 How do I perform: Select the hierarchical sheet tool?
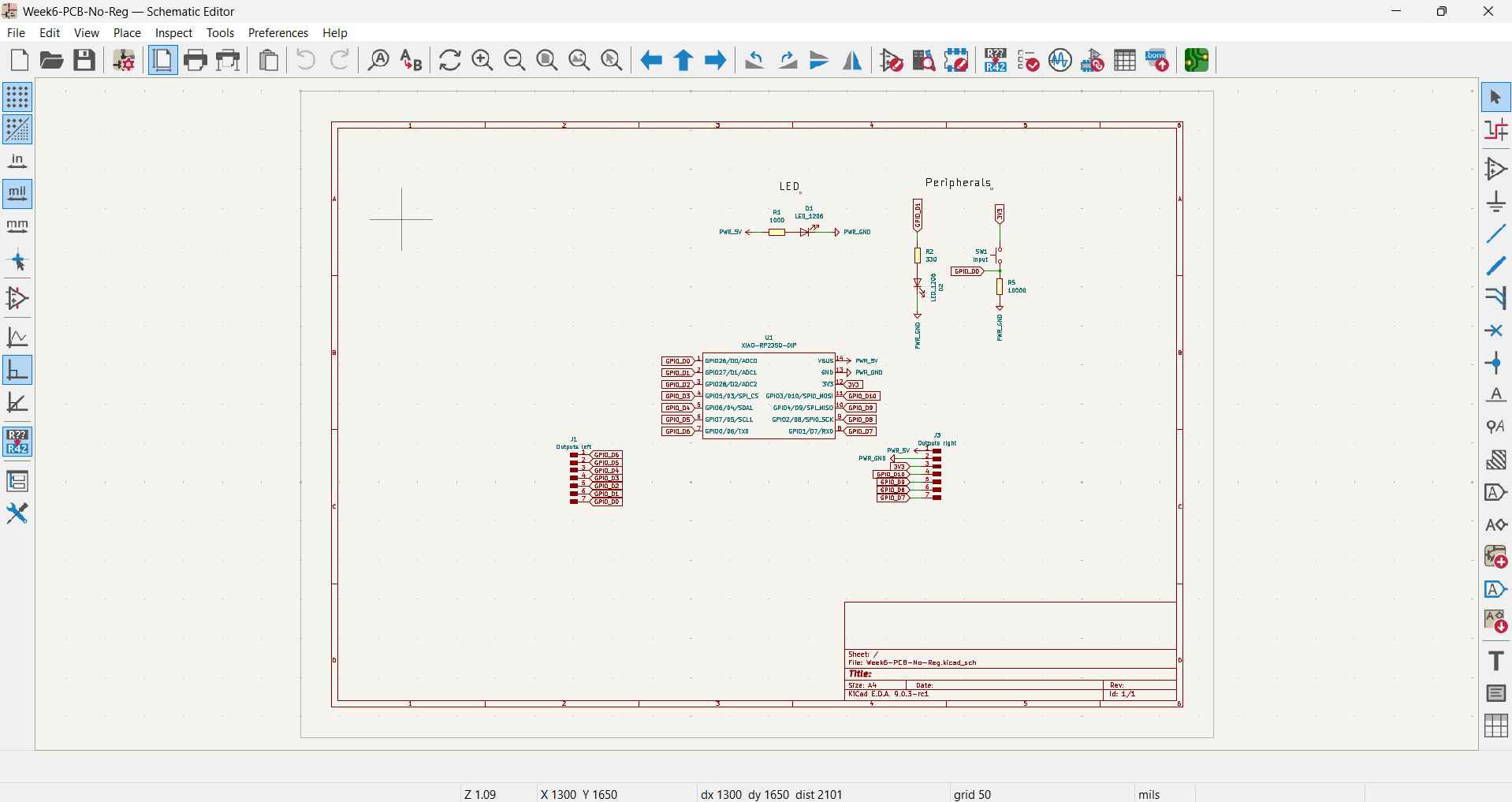pos(1495,557)
